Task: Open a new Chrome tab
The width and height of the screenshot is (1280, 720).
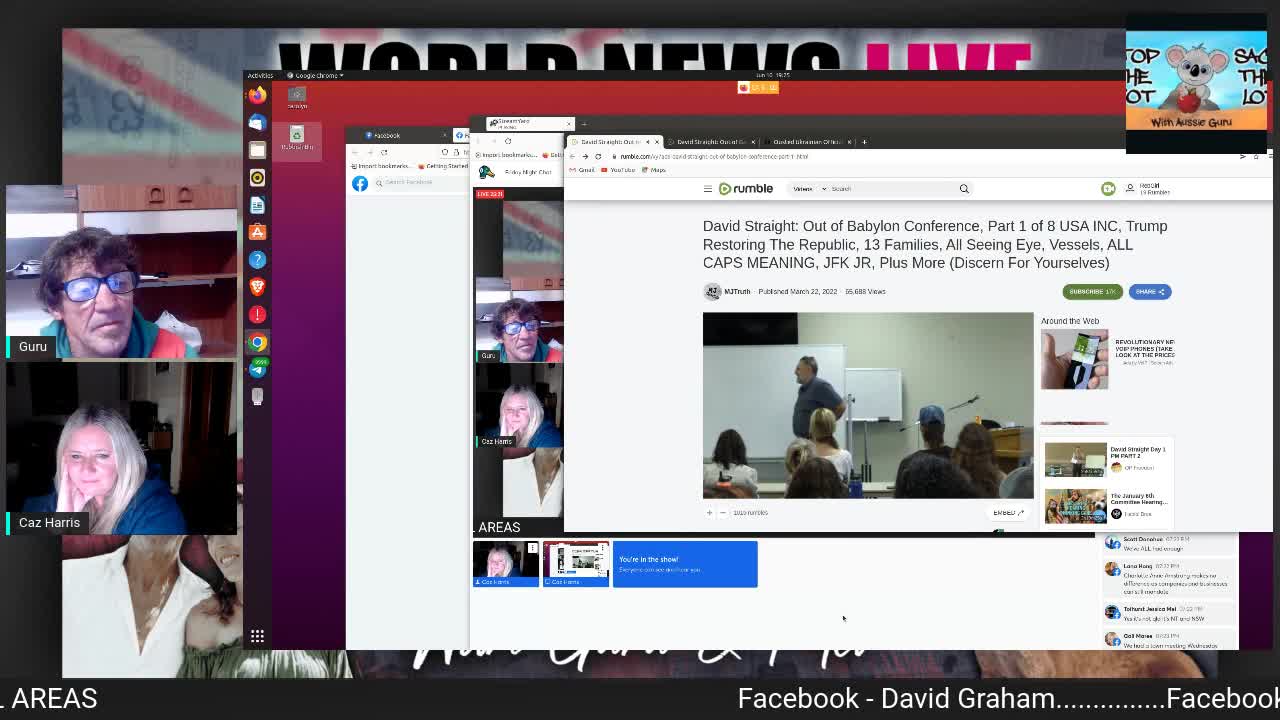Action: pos(864,142)
